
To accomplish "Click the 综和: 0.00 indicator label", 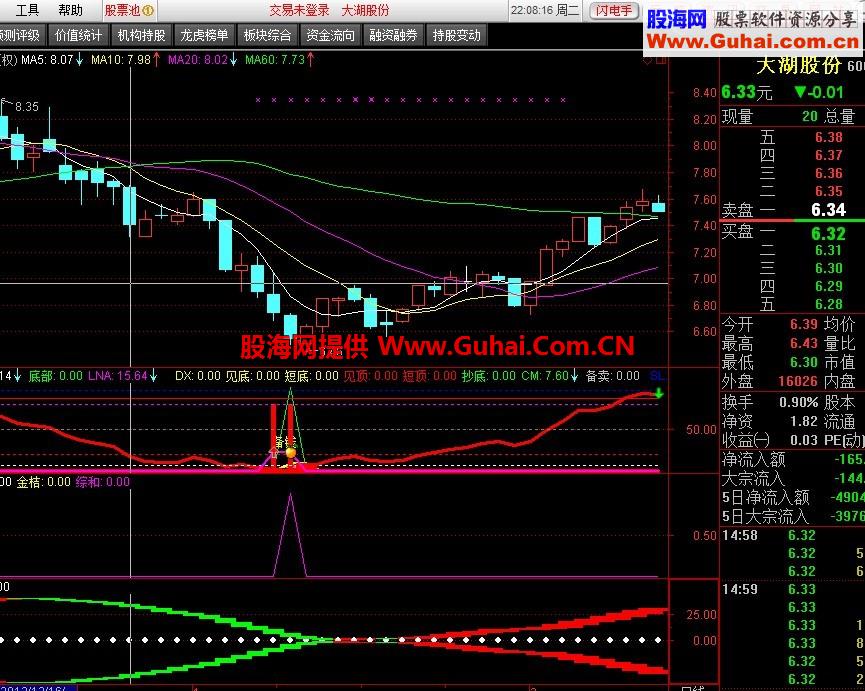I will pos(103,482).
